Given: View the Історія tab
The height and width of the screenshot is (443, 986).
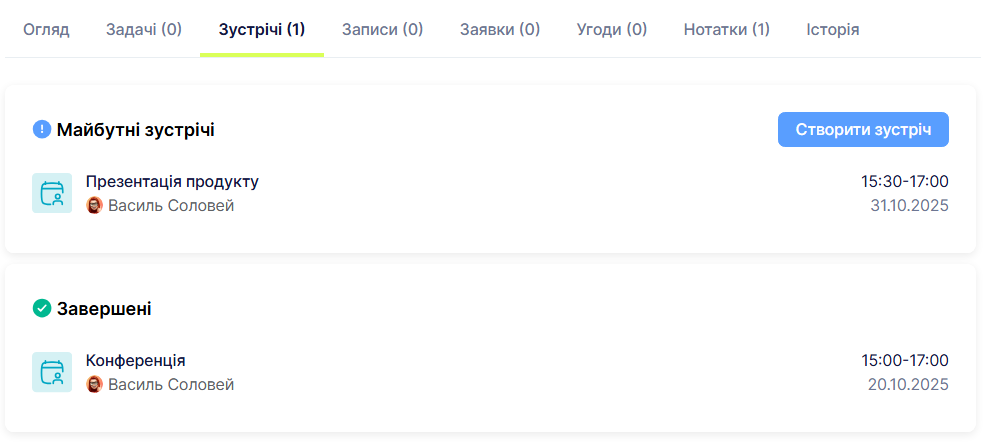Looking at the screenshot, I should click(833, 29).
